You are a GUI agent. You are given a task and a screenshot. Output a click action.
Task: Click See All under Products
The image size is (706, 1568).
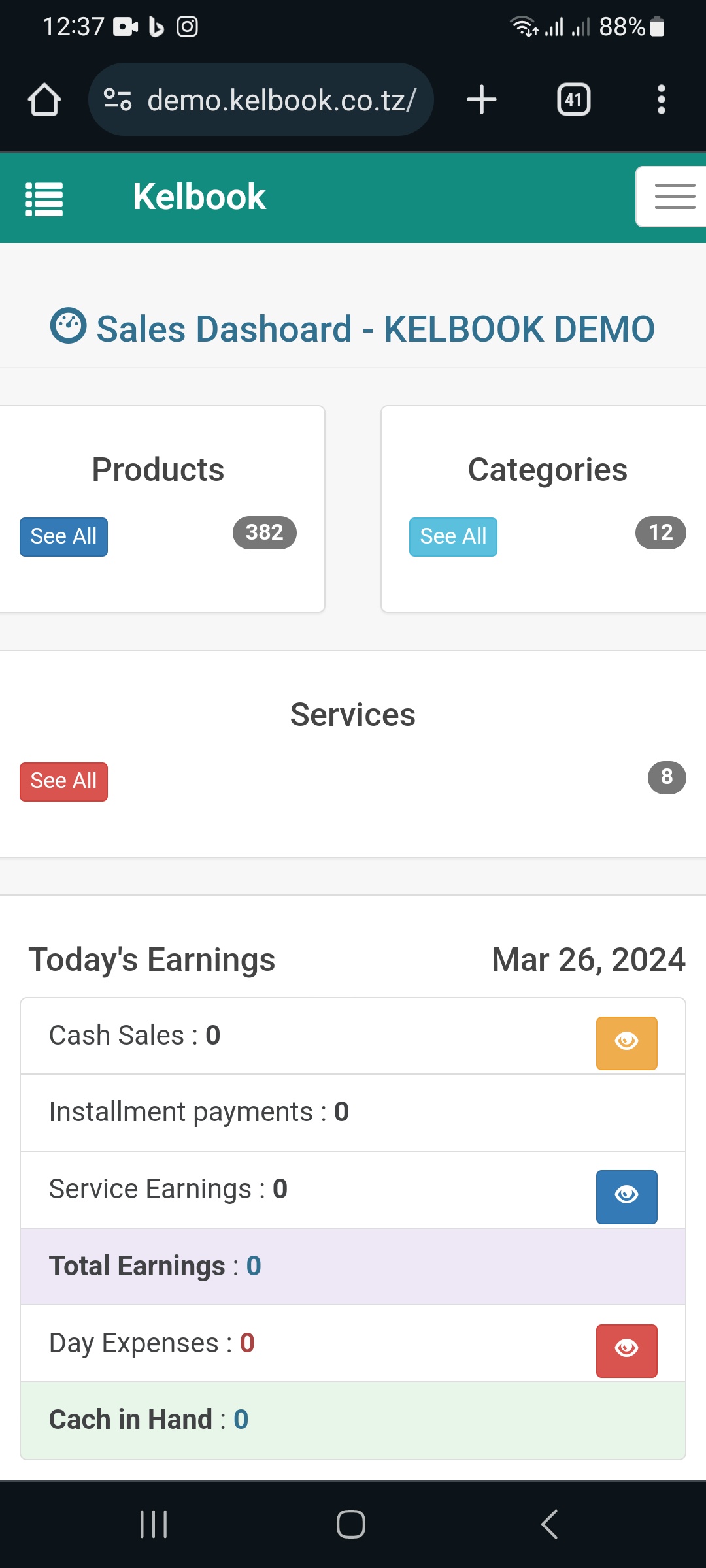pyautogui.click(x=63, y=537)
